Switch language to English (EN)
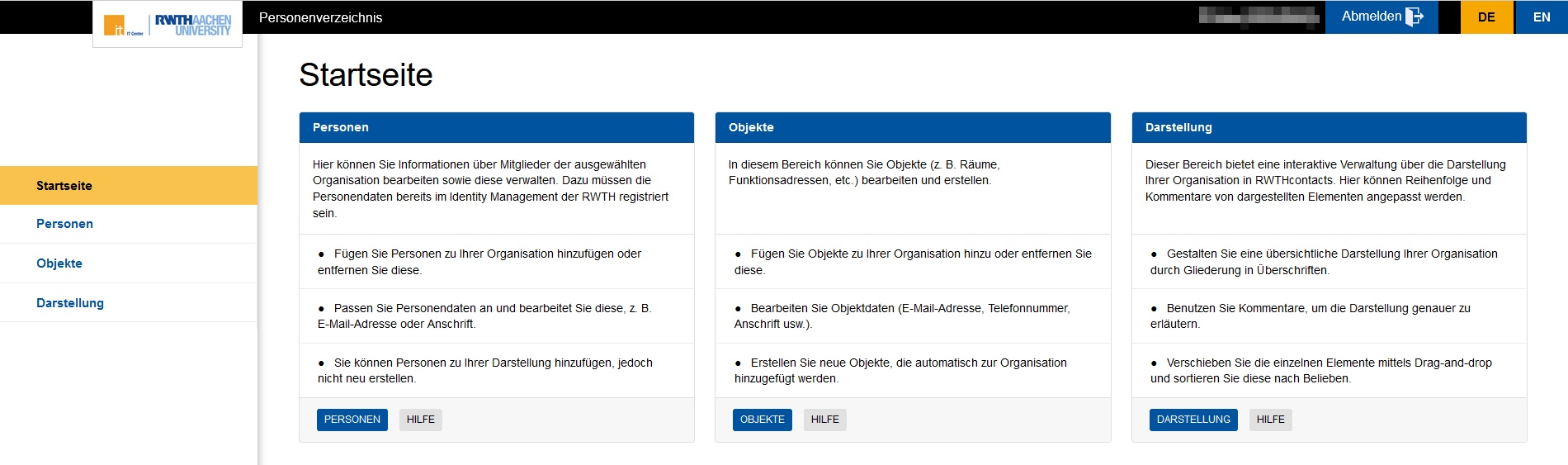Viewport: 1568px width, 465px height. click(1541, 17)
